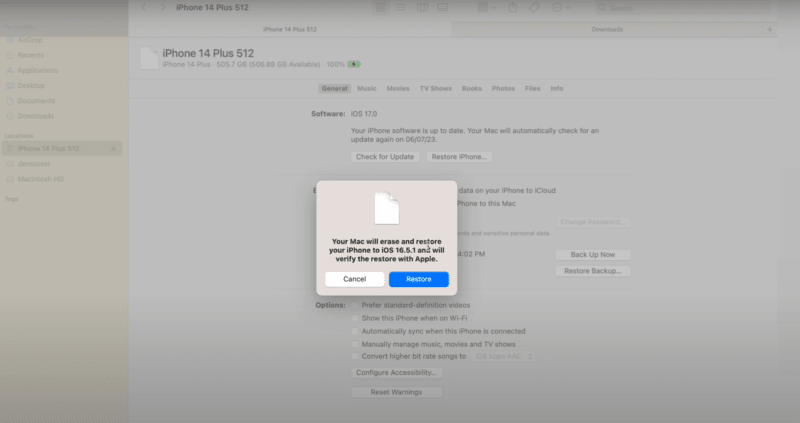Click the battery charging indicator icon
The width and height of the screenshot is (800, 423).
click(354, 64)
